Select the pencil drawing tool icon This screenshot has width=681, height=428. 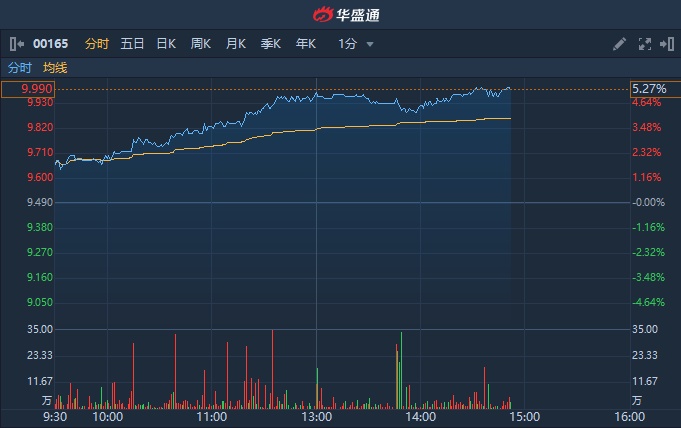[619, 44]
